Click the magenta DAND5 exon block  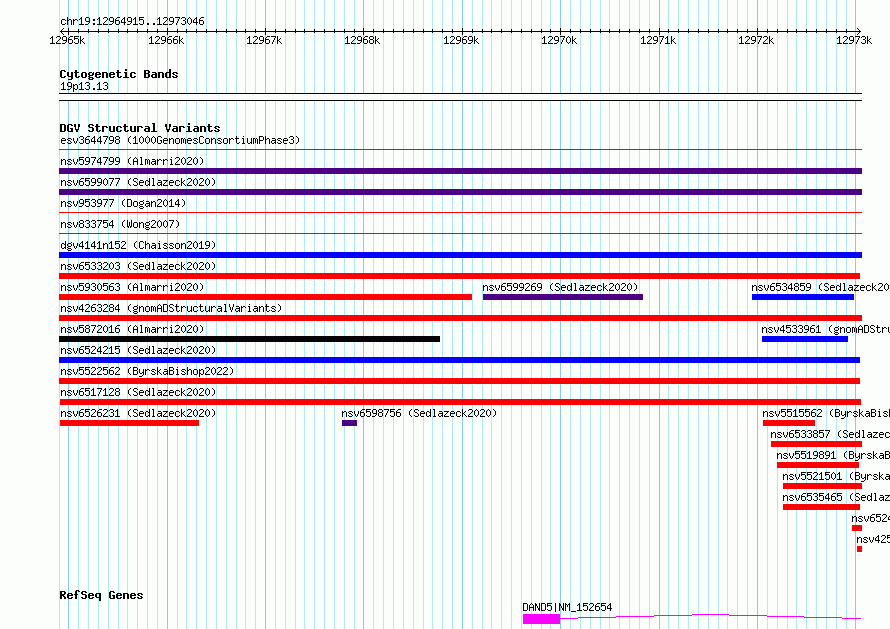point(541,619)
